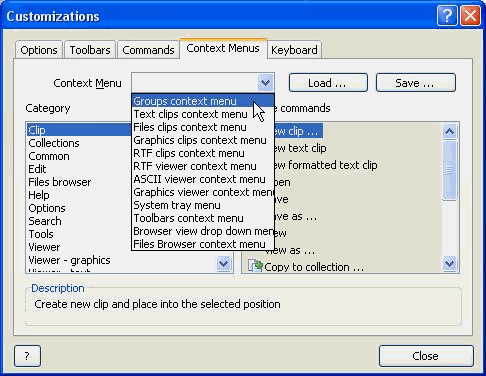Click the commands list scrollbar thumb
This screenshot has width=486, height=376.
click(x=449, y=171)
